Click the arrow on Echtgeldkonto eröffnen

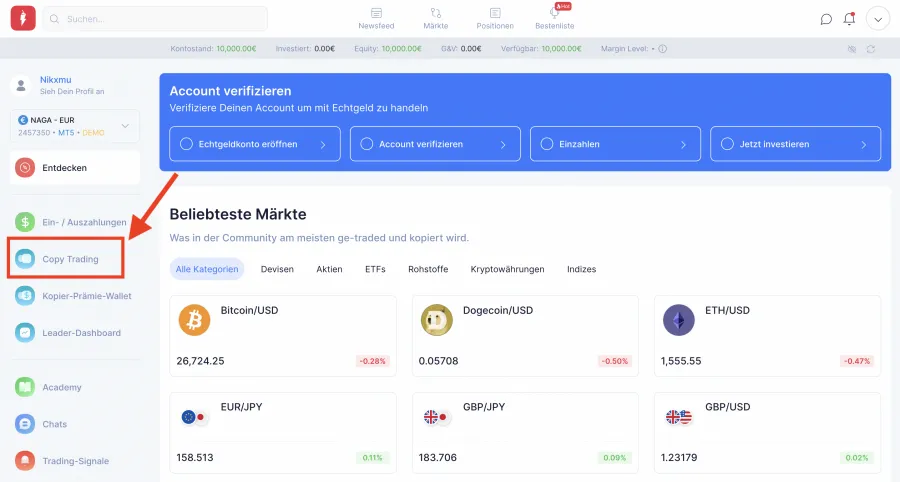(323, 145)
